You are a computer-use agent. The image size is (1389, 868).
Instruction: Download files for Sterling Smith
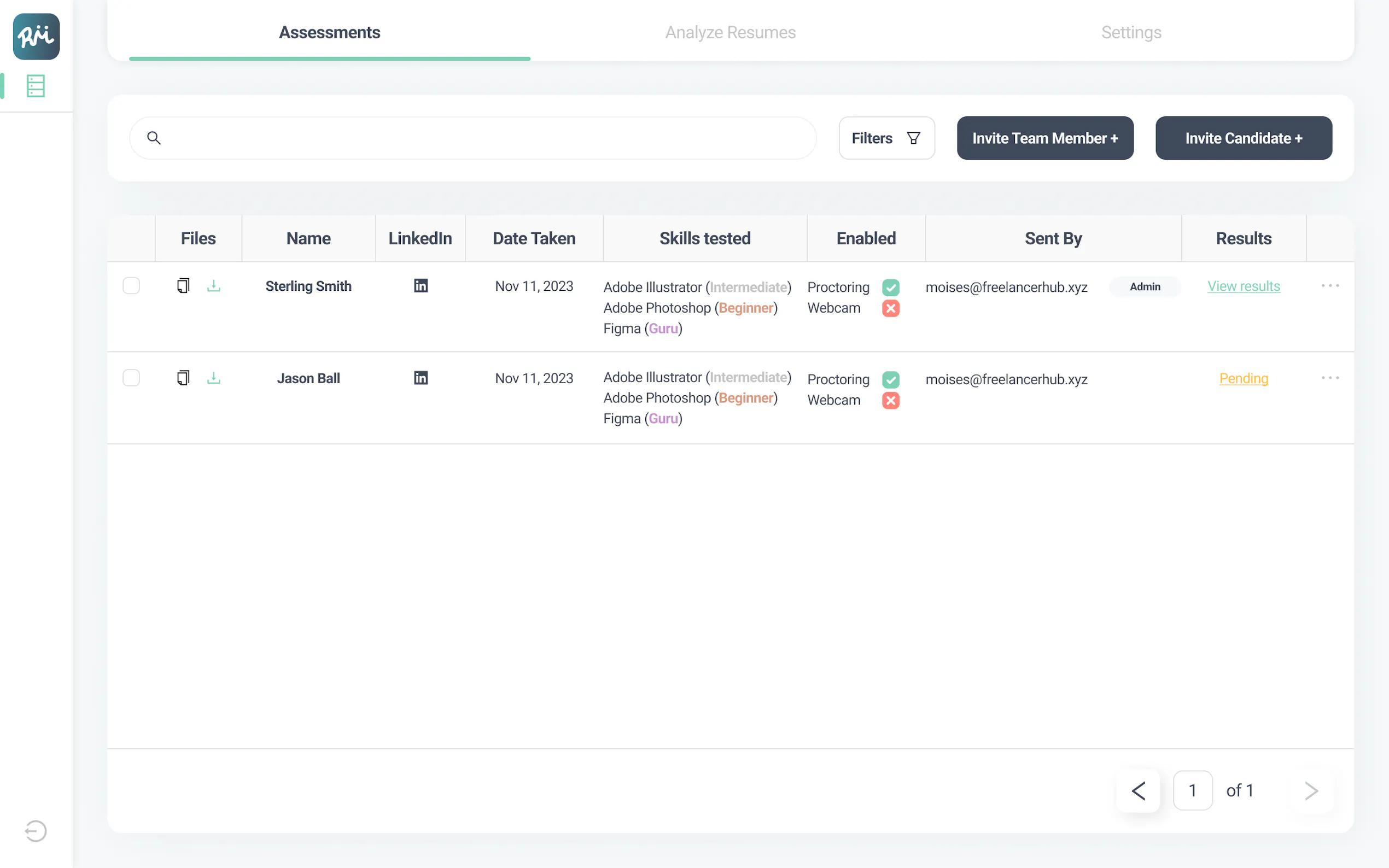coord(214,285)
